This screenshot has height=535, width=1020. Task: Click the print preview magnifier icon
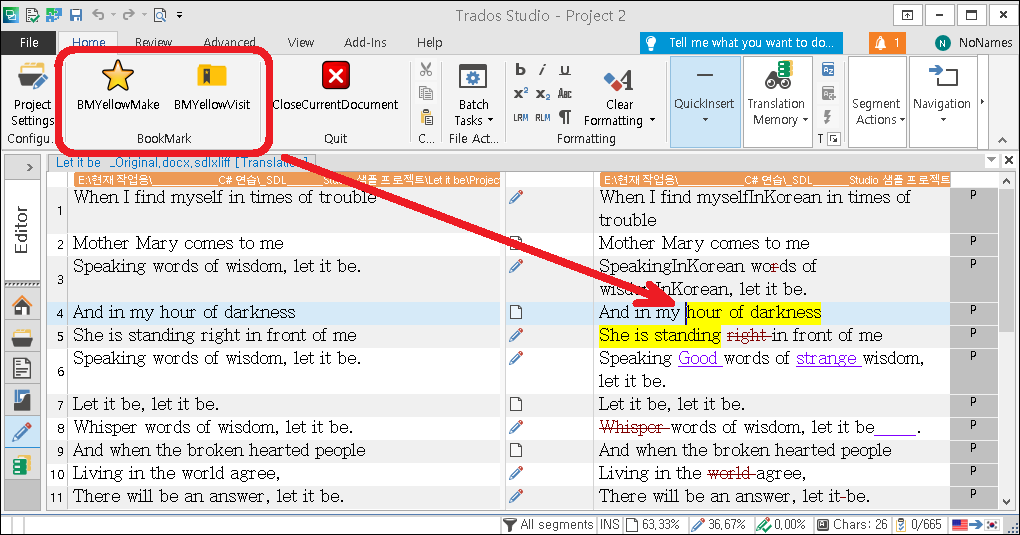[160, 14]
